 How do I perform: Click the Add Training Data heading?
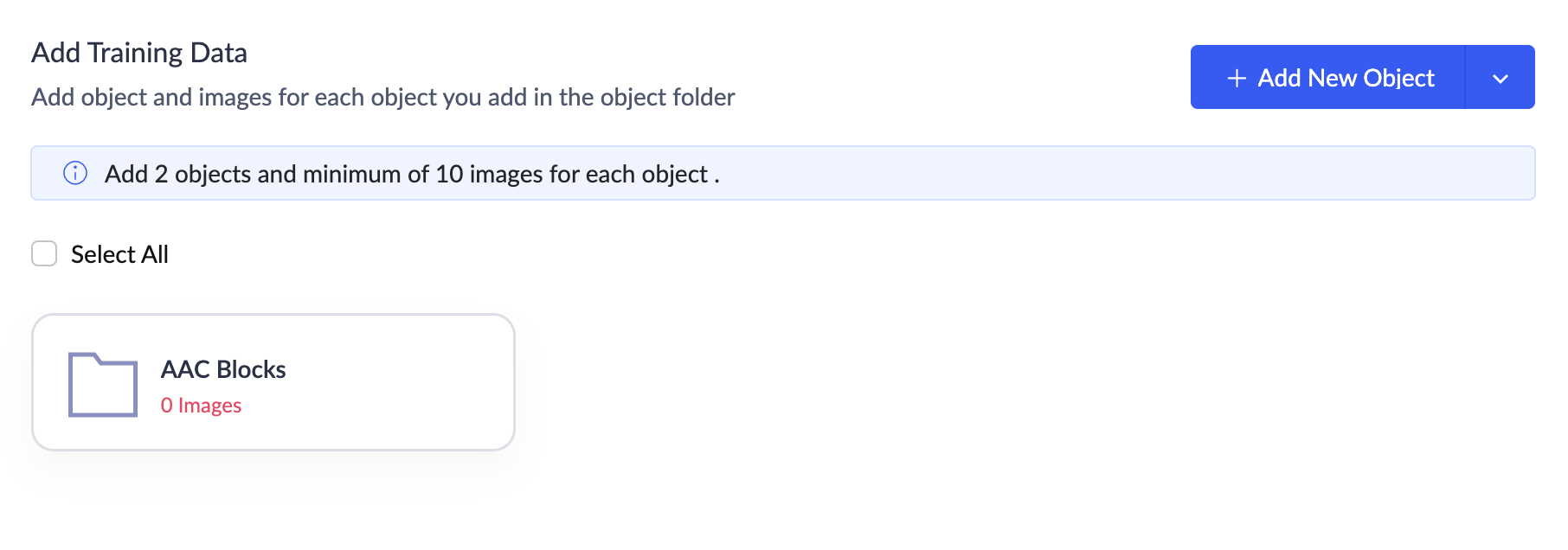(x=139, y=53)
